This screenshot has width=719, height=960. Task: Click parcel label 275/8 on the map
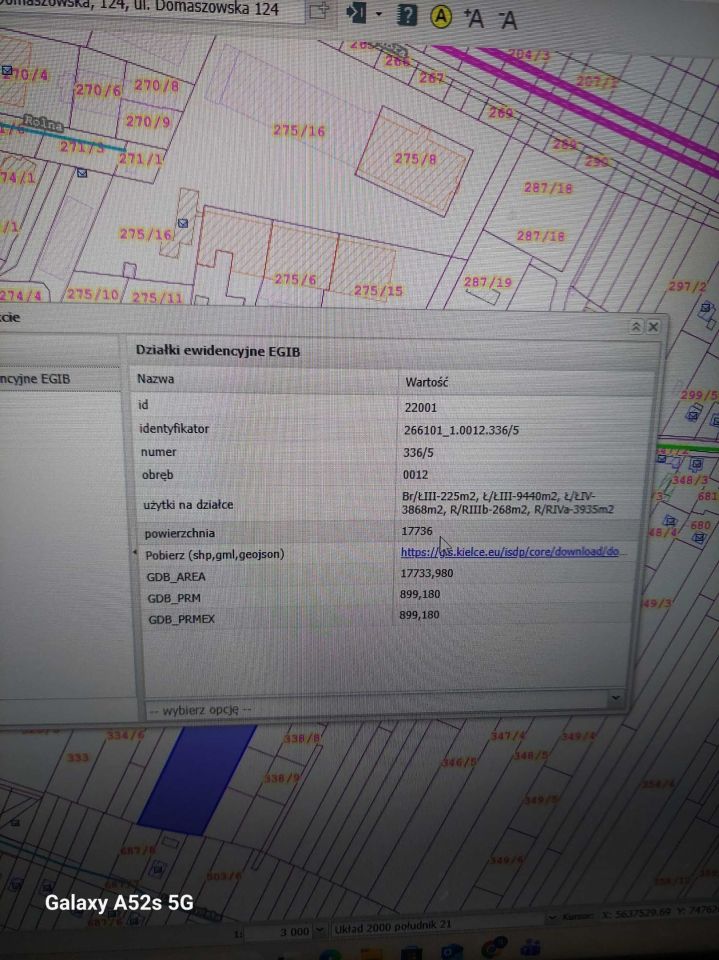pyautogui.click(x=415, y=159)
